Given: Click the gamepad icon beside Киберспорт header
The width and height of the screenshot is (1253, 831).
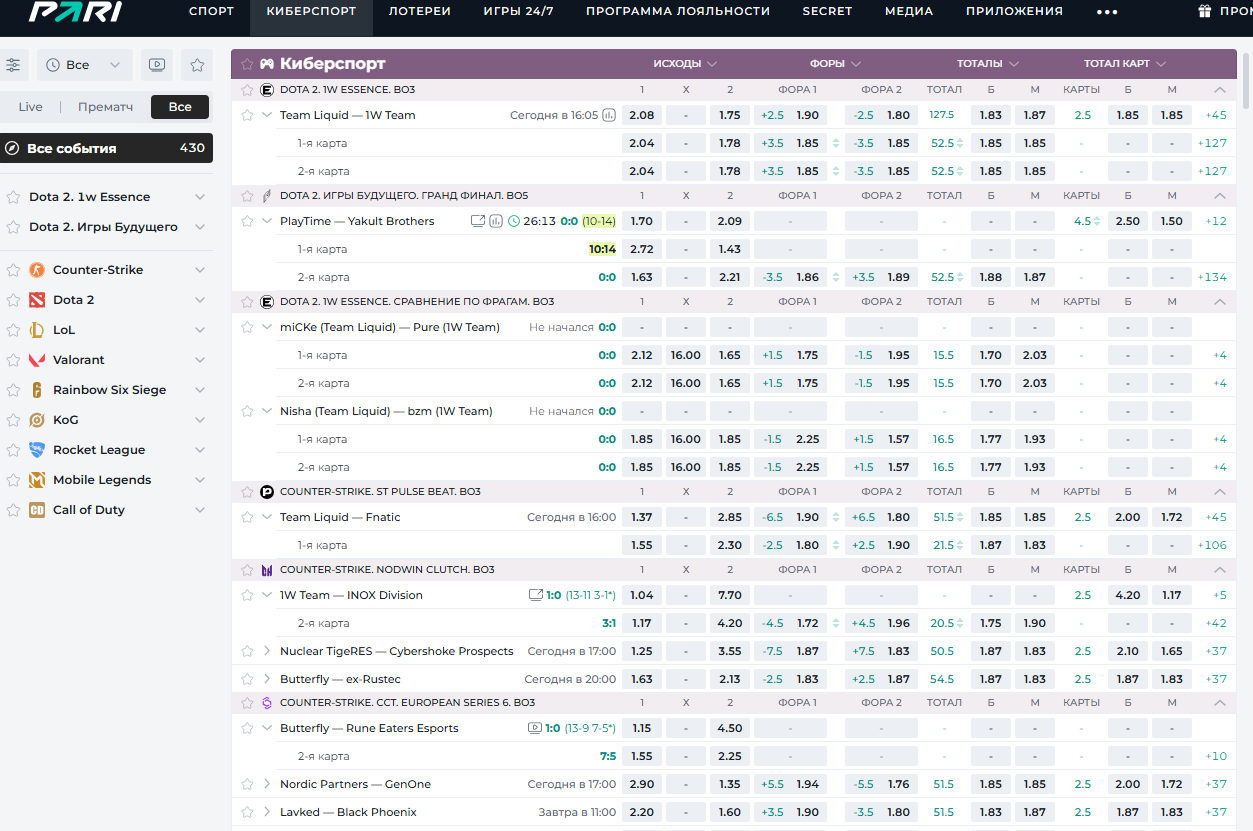Looking at the screenshot, I should (267, 64).
